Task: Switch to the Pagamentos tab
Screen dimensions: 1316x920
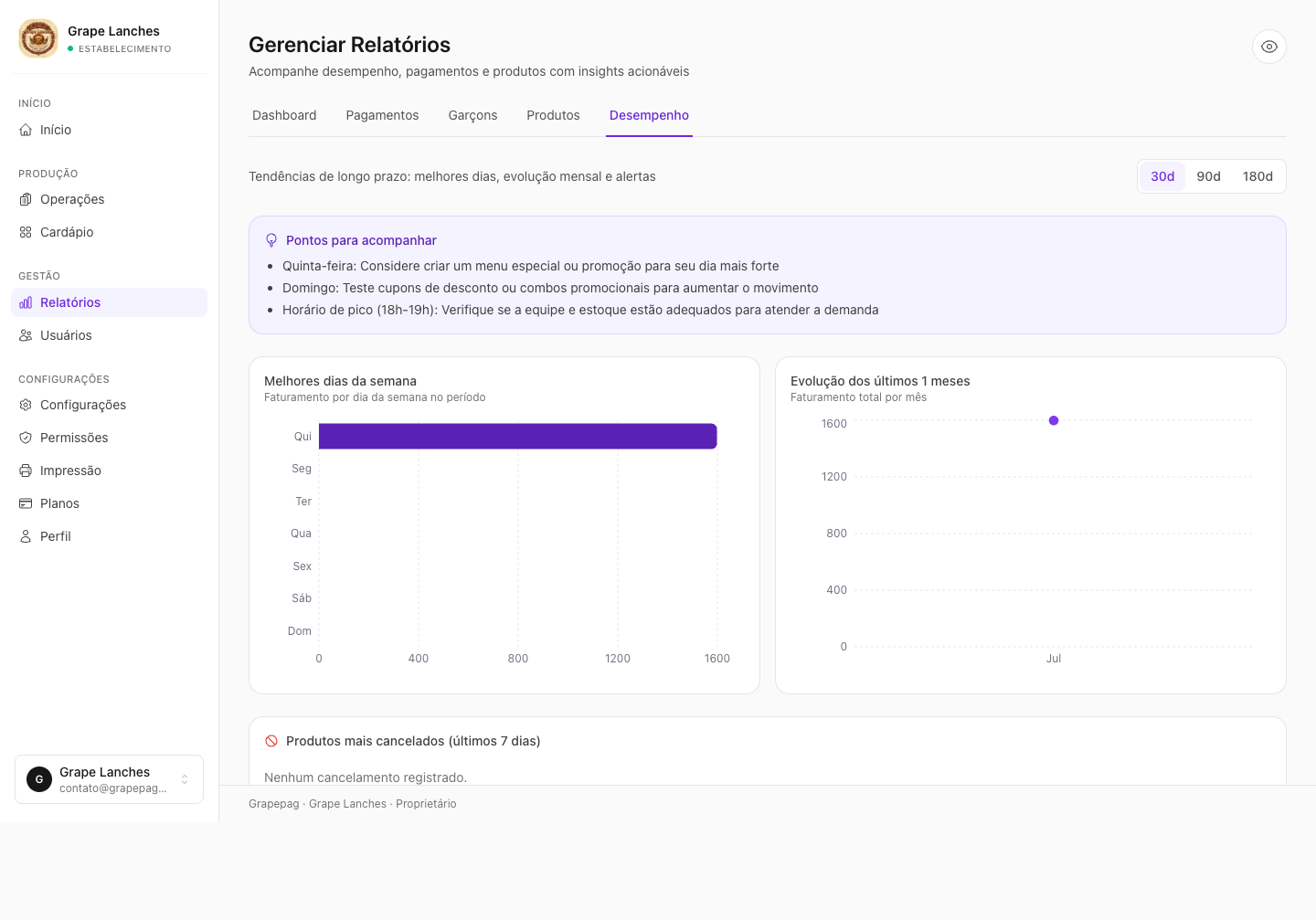Action: coord(382,115)
